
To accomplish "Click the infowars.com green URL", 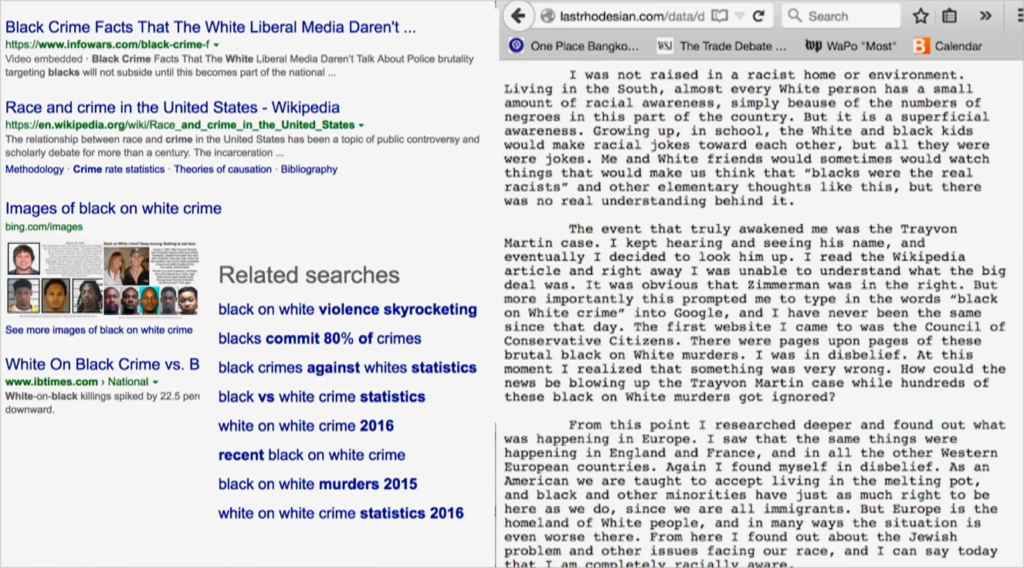I will click(108, 45).
